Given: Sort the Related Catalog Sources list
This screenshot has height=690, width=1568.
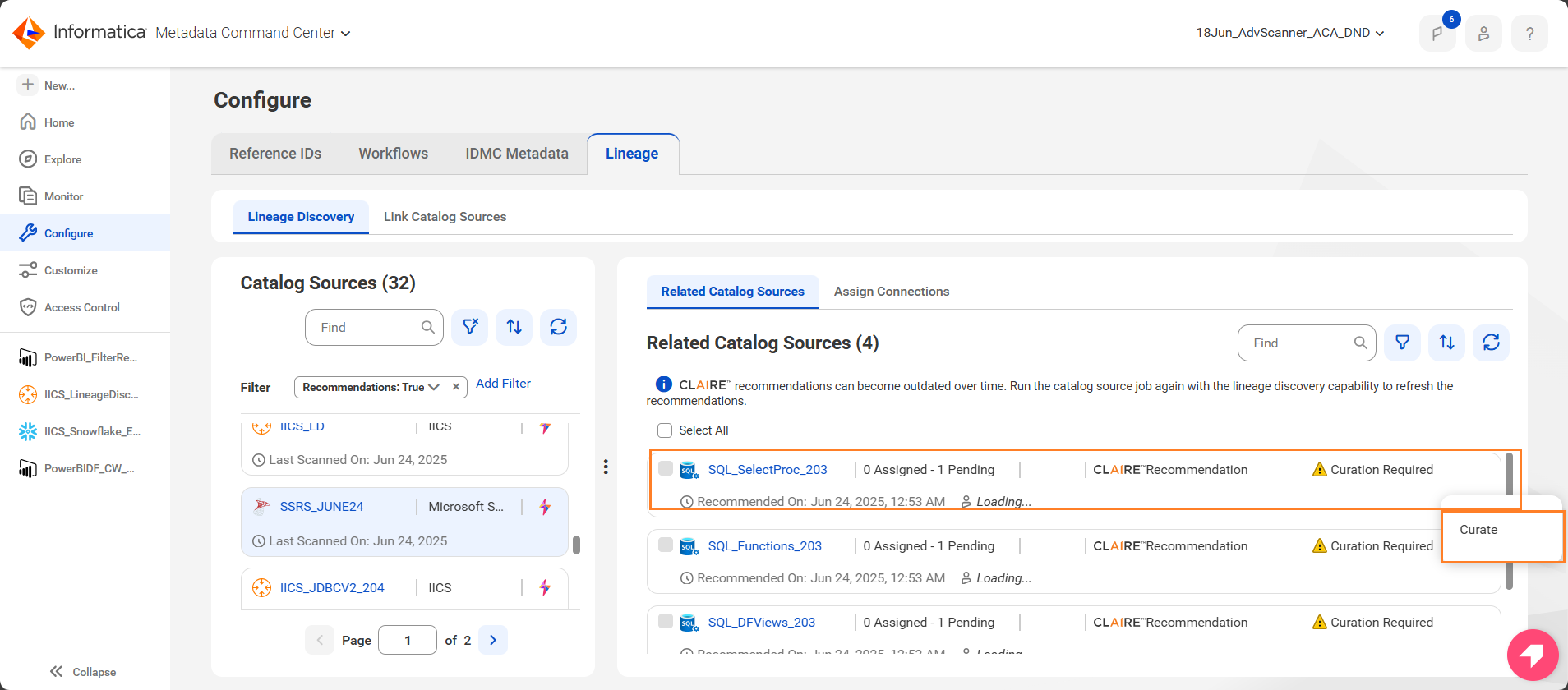Looking at the screenshot, I should click(x=1447, y=343).
